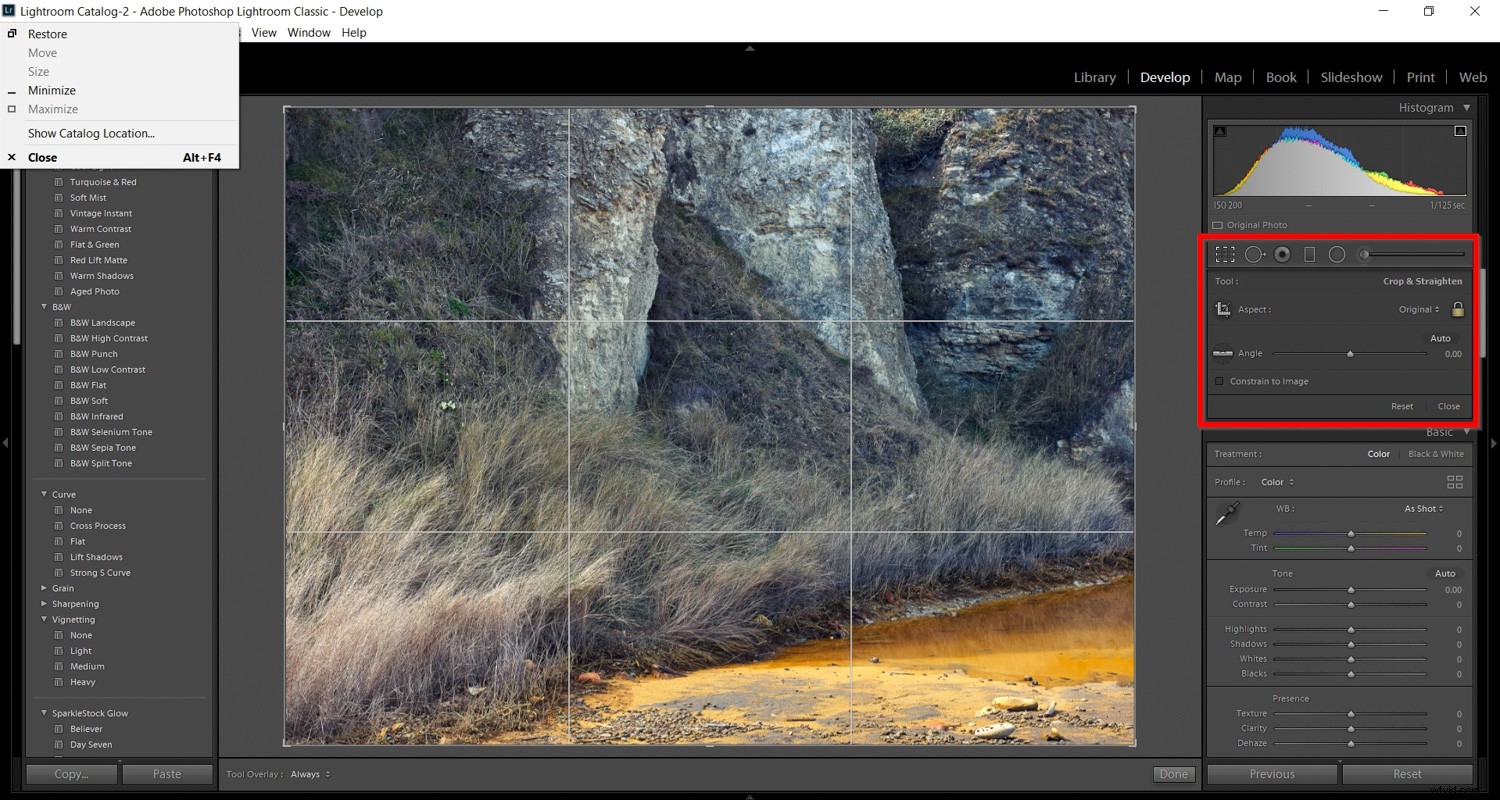Open the Profile Browser grid
Screen dimensions: 1500x800
pos(1456,481)
